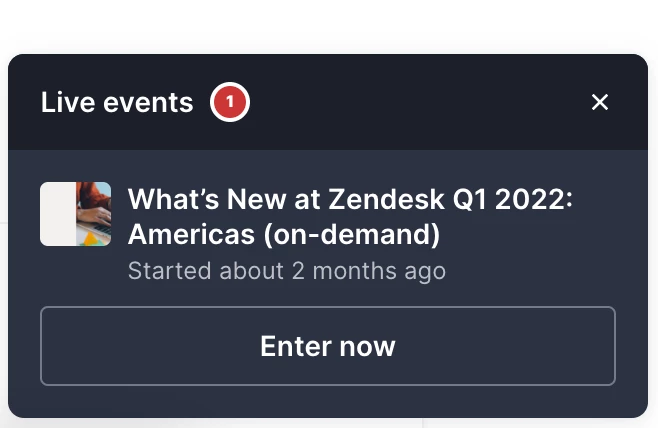
Task: Click the event card's small square image
Action: (x=76, y=214)
